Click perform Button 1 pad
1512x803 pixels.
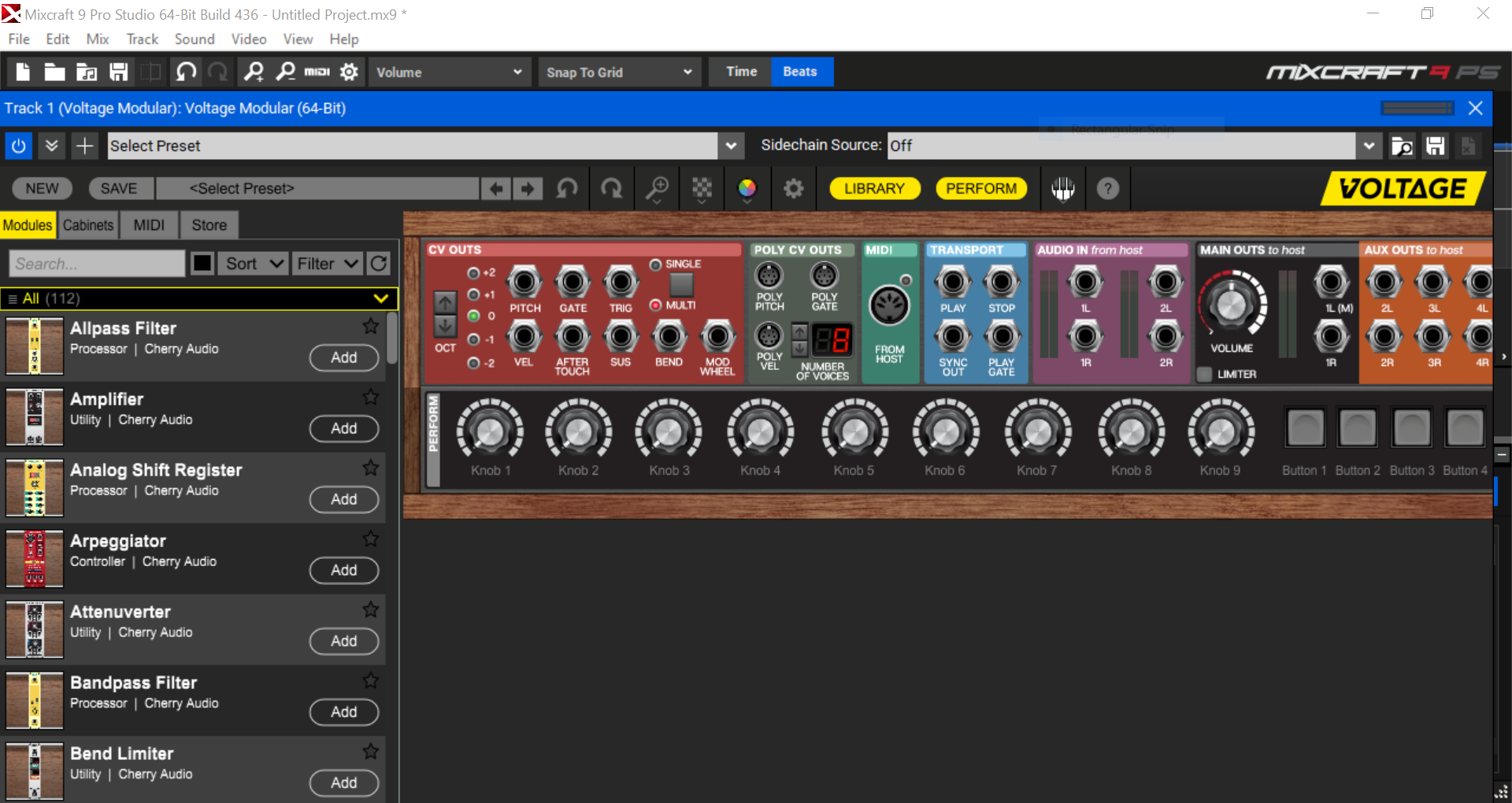(1305, 428)
